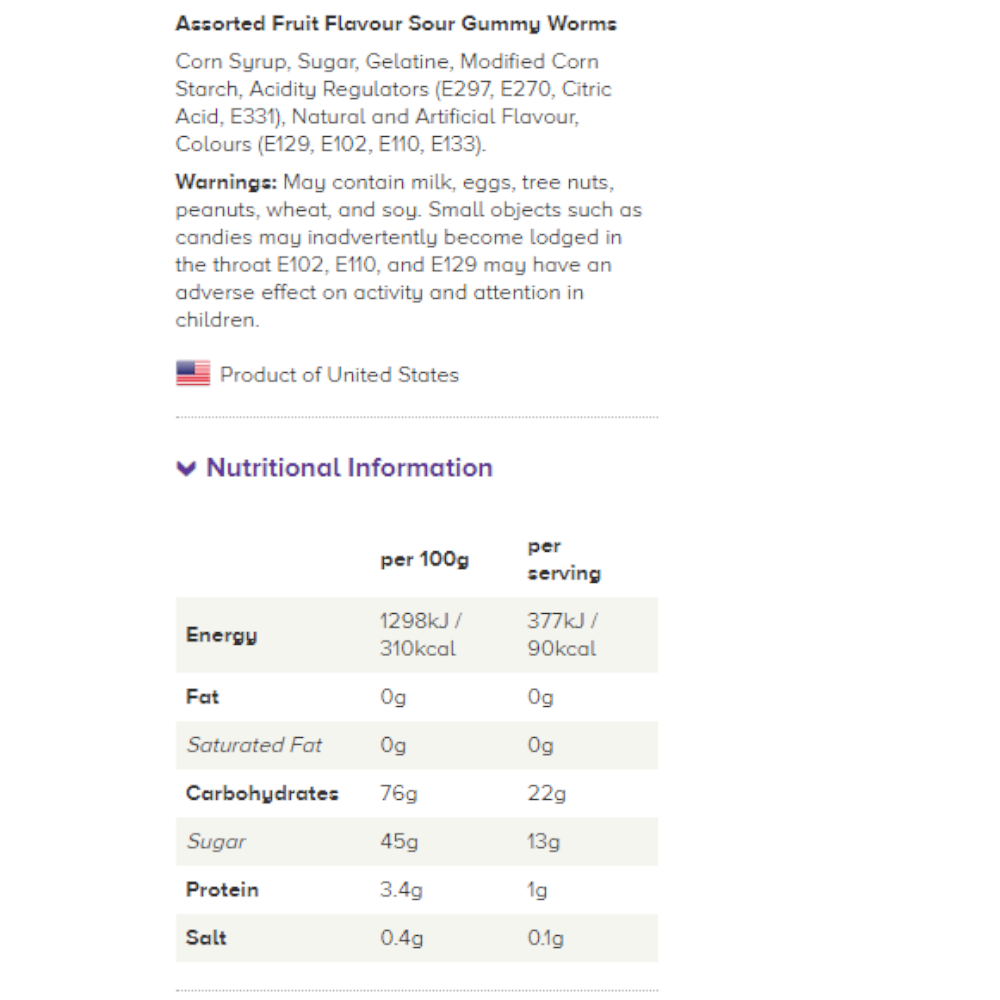Click the Fat row label
Screen dimensions: 1000x1000
coord(202,697)
